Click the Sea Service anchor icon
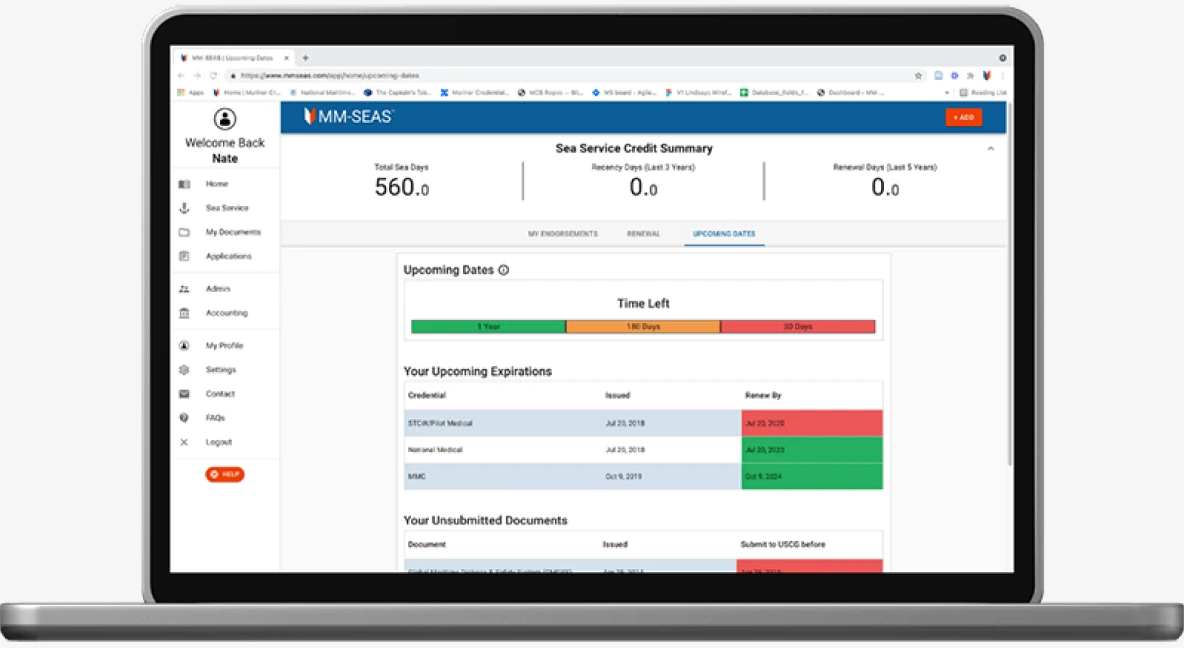This screenshot has height=648, width=1184. 184,208
